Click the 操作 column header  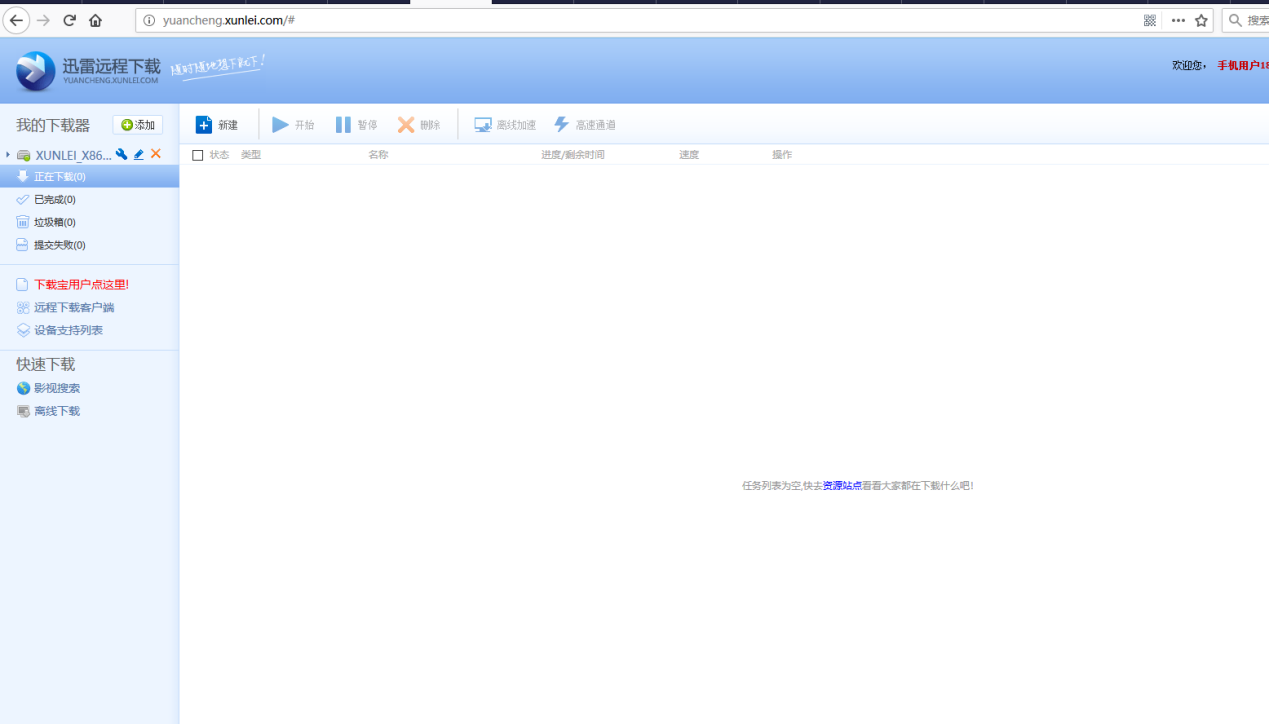pos(782,155)
